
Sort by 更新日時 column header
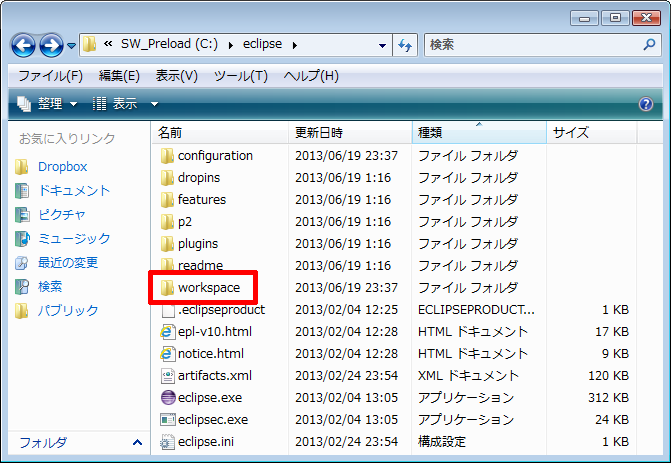[350, 133]
